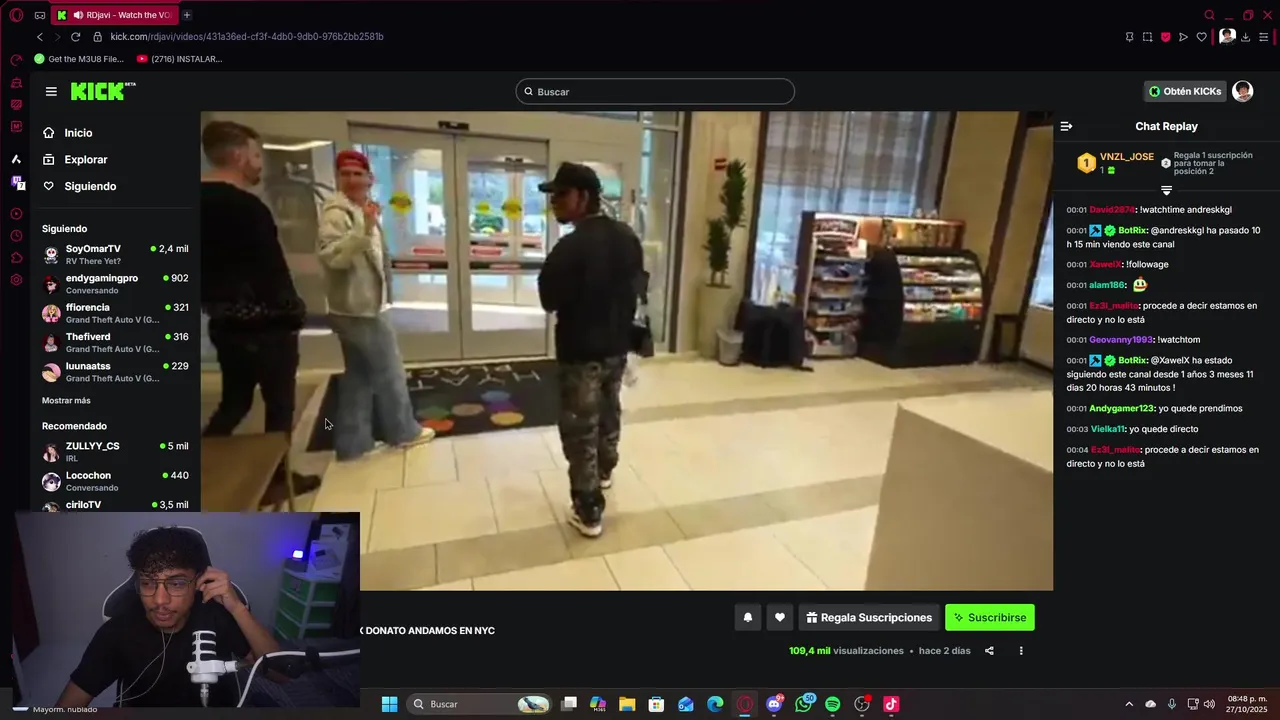The height and width of the screenshot is (720, 1280).
Task: Open Spotify from taskbar
Action: pyautogui.click(x=833, y=704)
